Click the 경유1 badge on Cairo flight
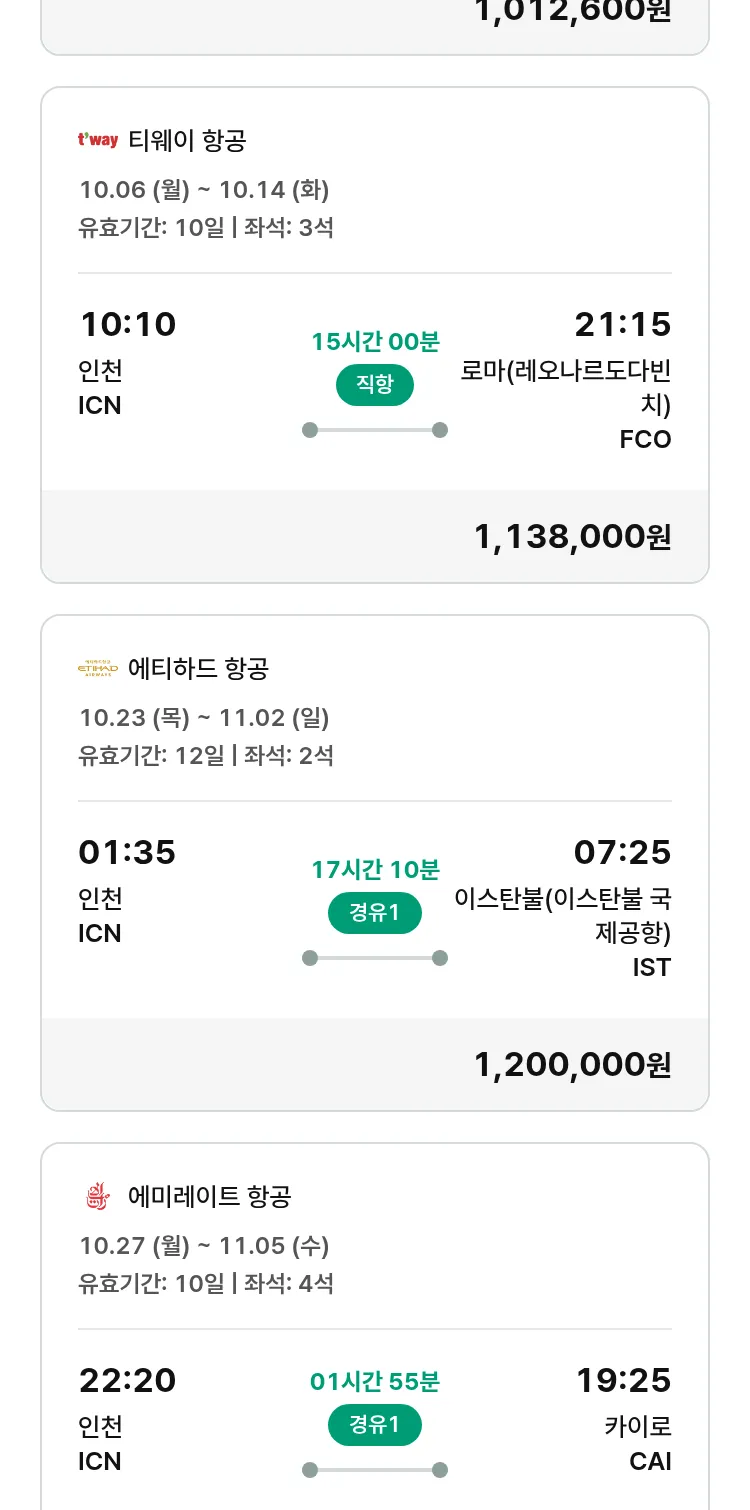This screenshot has height=1510, width=750. 375,1425
